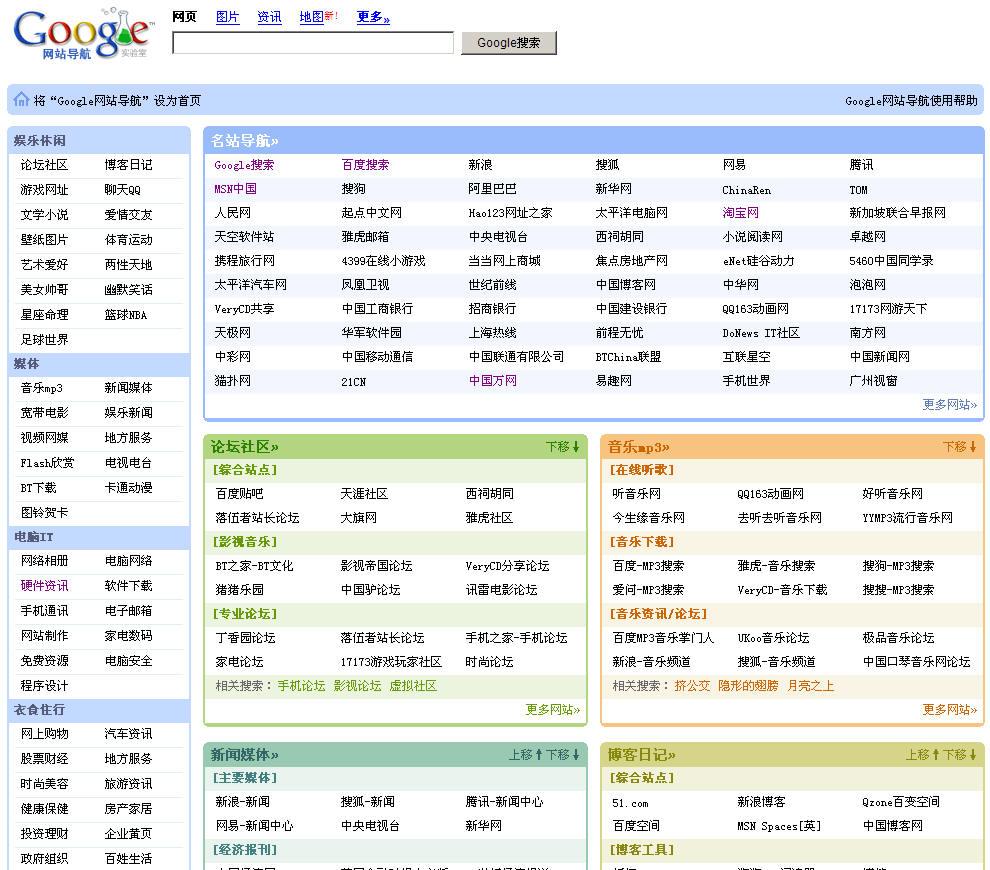Click the Google 网站导航 logo

point(82,35)
